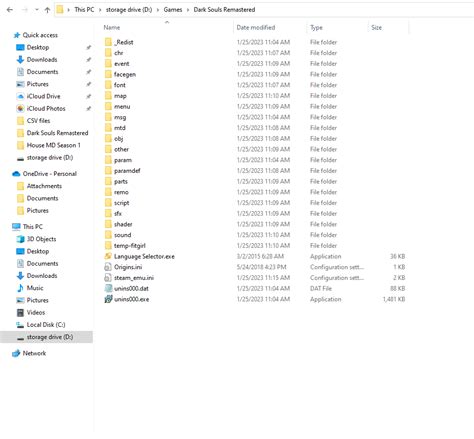Open Documents under Quick access

(x=42, y=72)
